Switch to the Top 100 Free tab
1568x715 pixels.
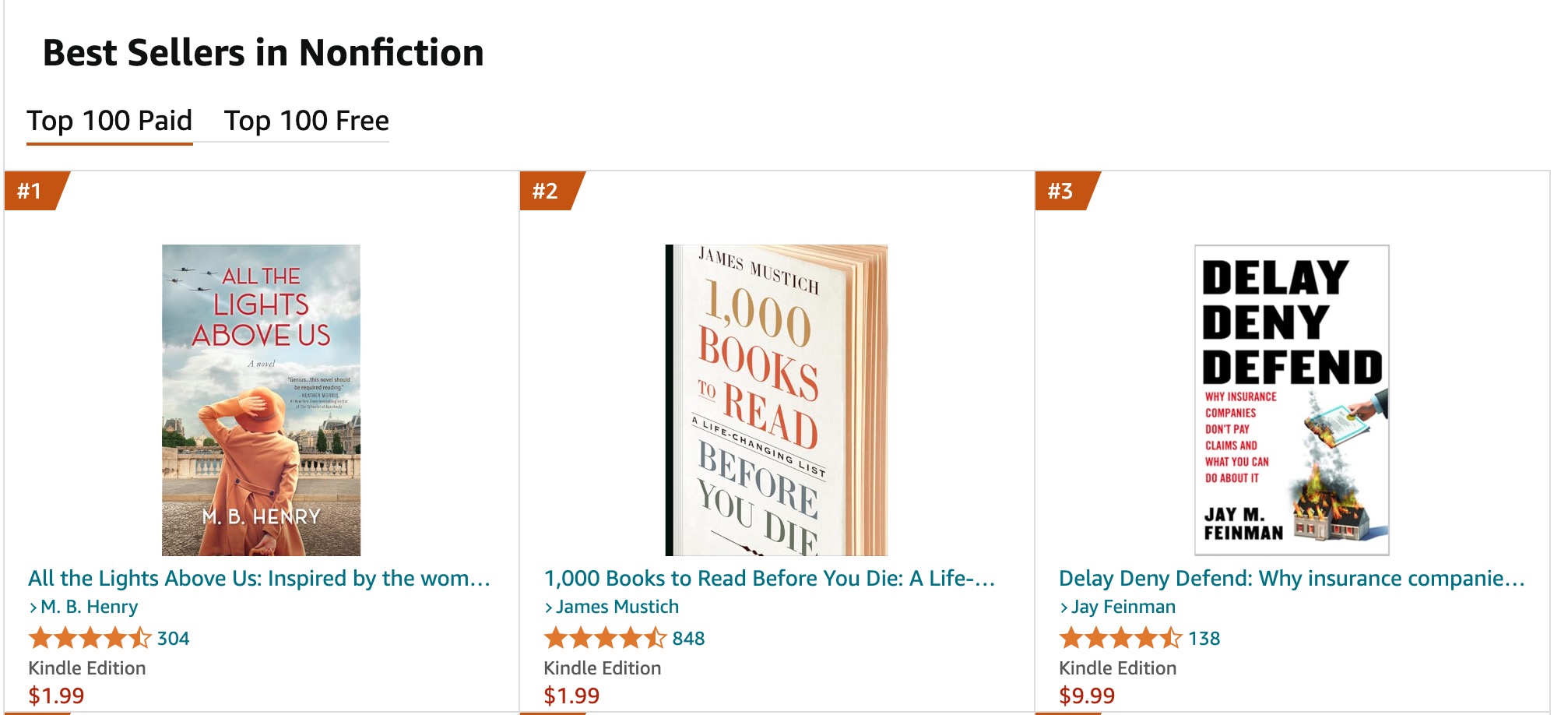(x=306, y=121)
